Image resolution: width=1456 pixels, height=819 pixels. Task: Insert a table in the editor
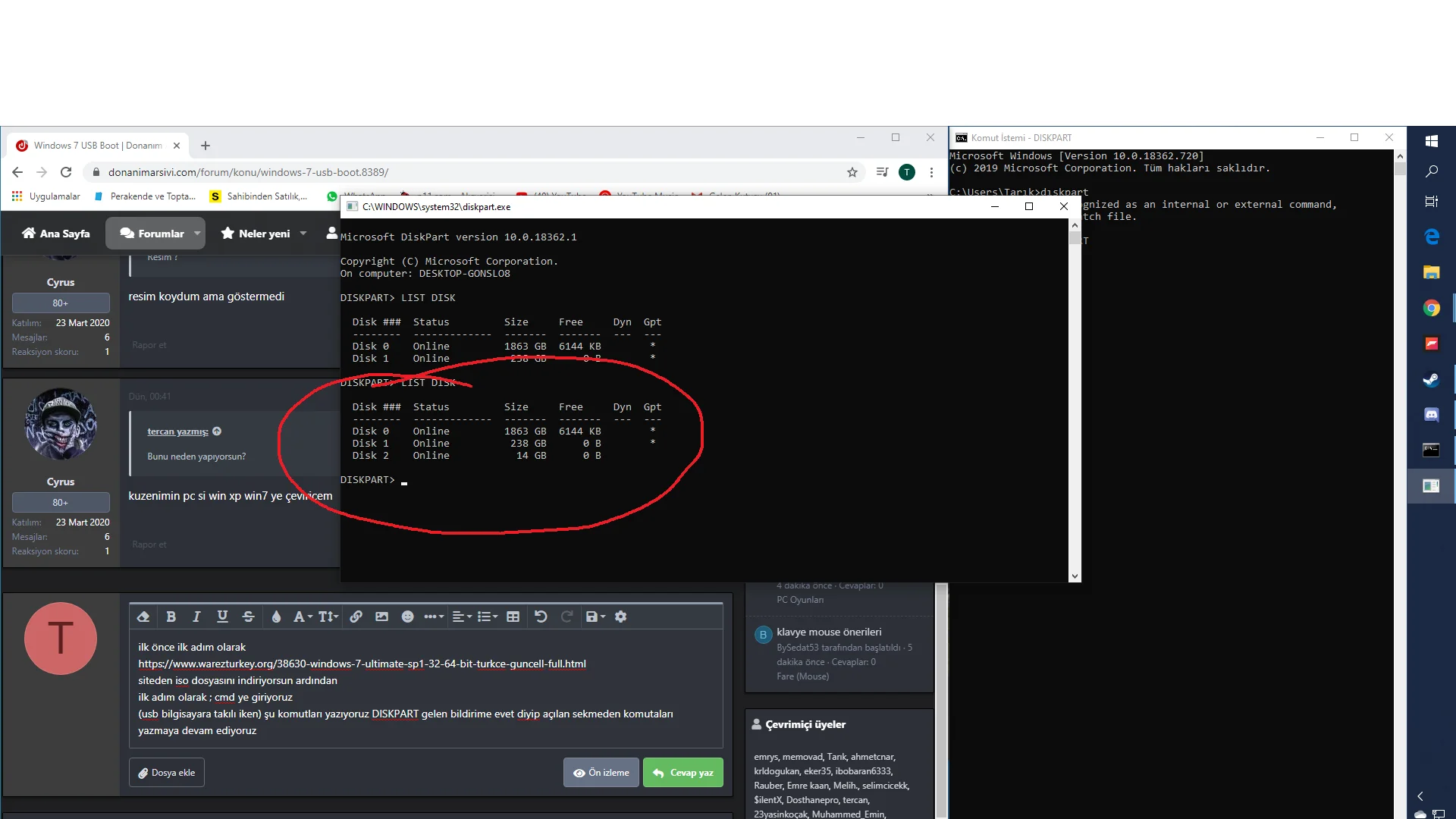513,617
